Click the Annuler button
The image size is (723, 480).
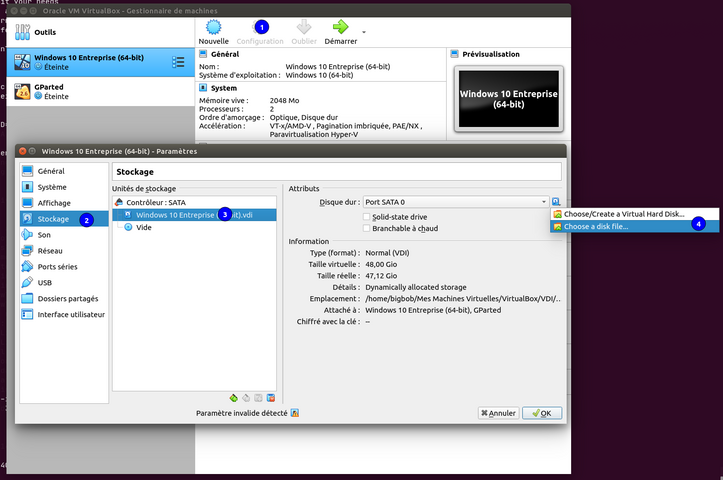coord(498,413)
